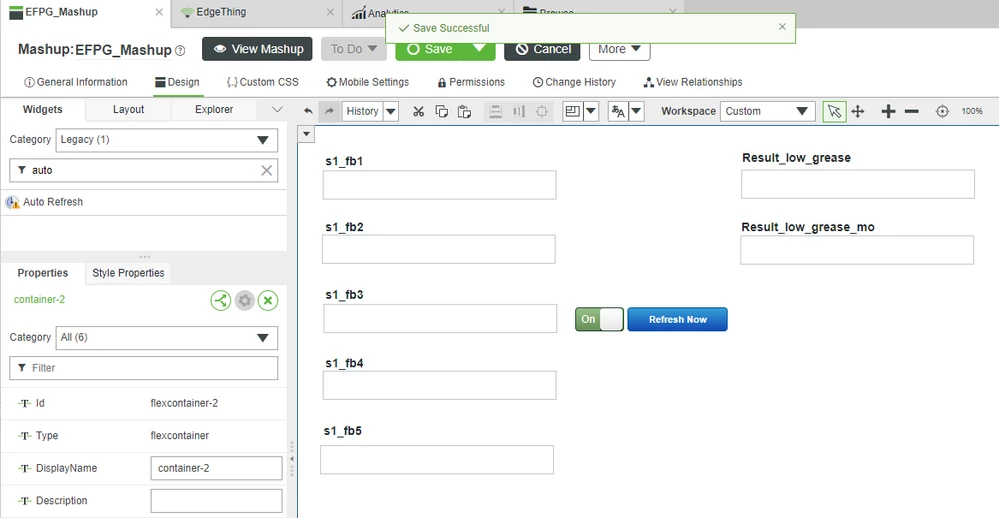Open the layout panels dropdown arrow
The image size is (999, 518).
pos(591,111)
